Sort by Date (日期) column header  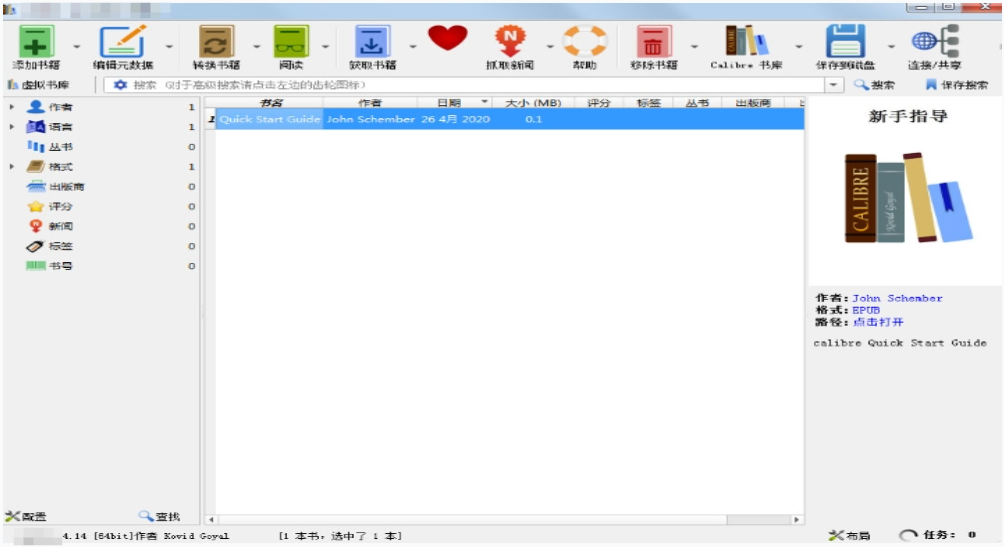(455, 102)
